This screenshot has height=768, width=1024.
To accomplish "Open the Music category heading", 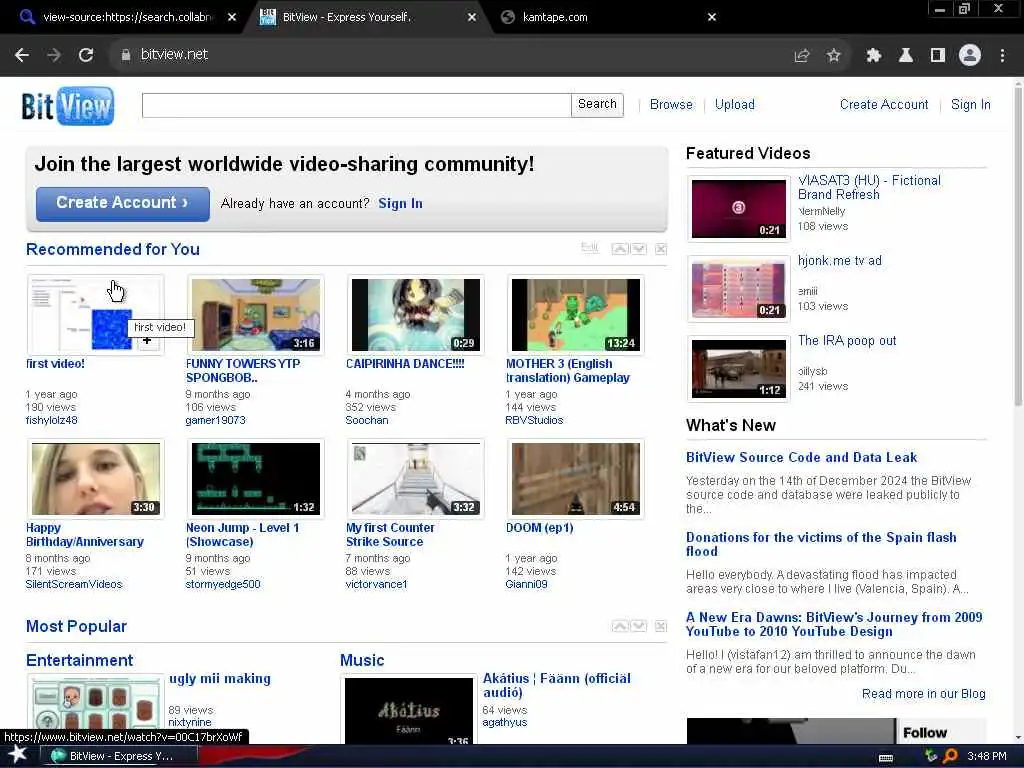I will pyautogui.click(x=362, y=660).
